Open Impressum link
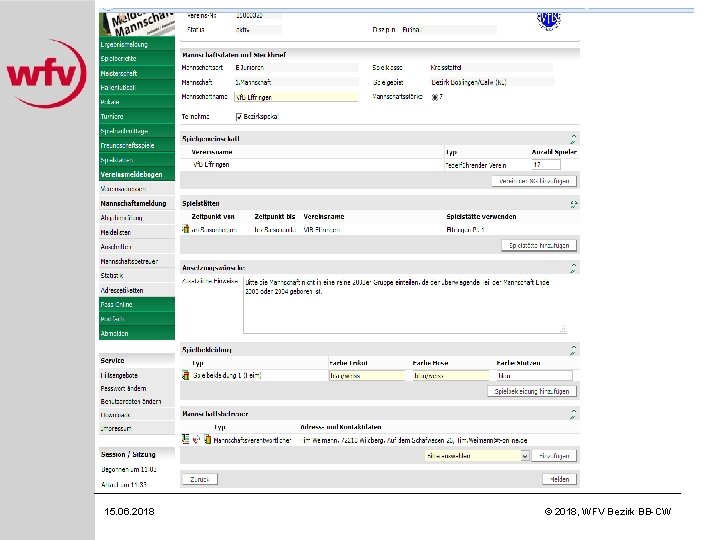720x540 pixels. pos(116,428)
